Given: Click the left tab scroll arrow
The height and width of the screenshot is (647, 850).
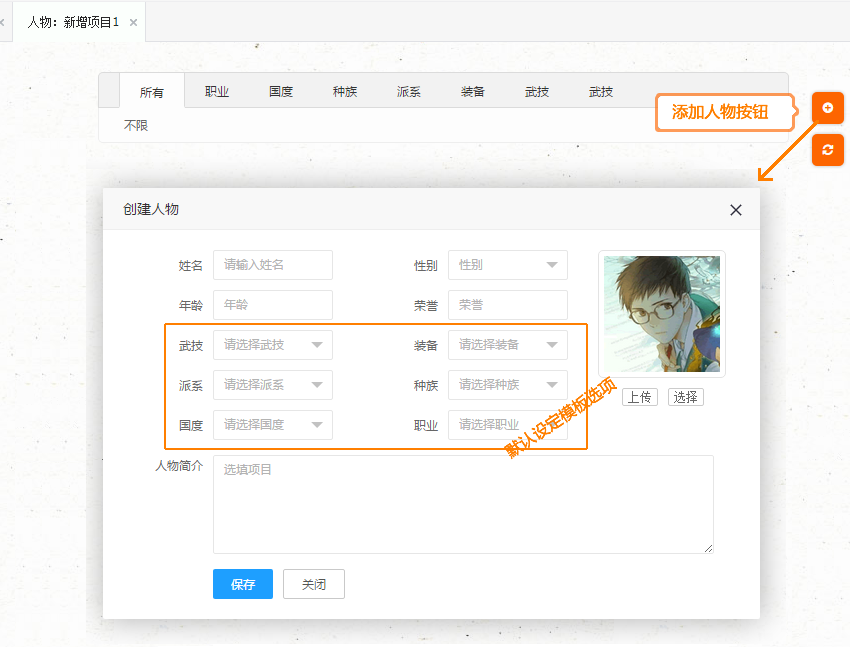Looking at the screenshot, I should (x=3, y=22).
